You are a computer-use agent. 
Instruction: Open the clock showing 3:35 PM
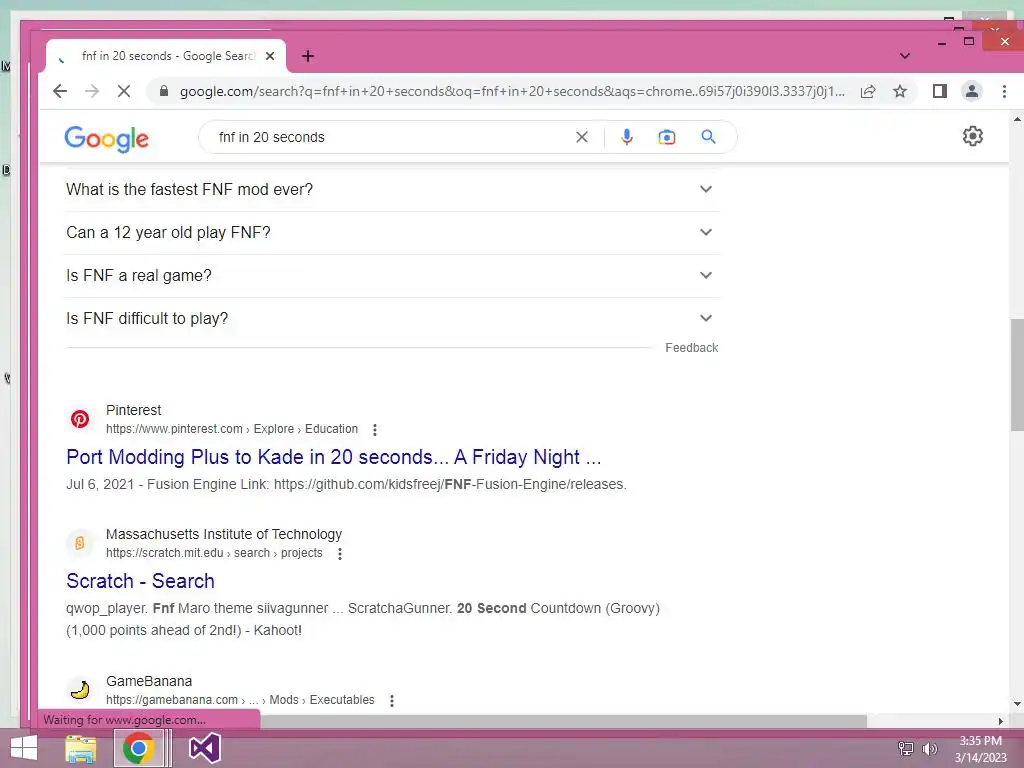(x=981, y=749)
